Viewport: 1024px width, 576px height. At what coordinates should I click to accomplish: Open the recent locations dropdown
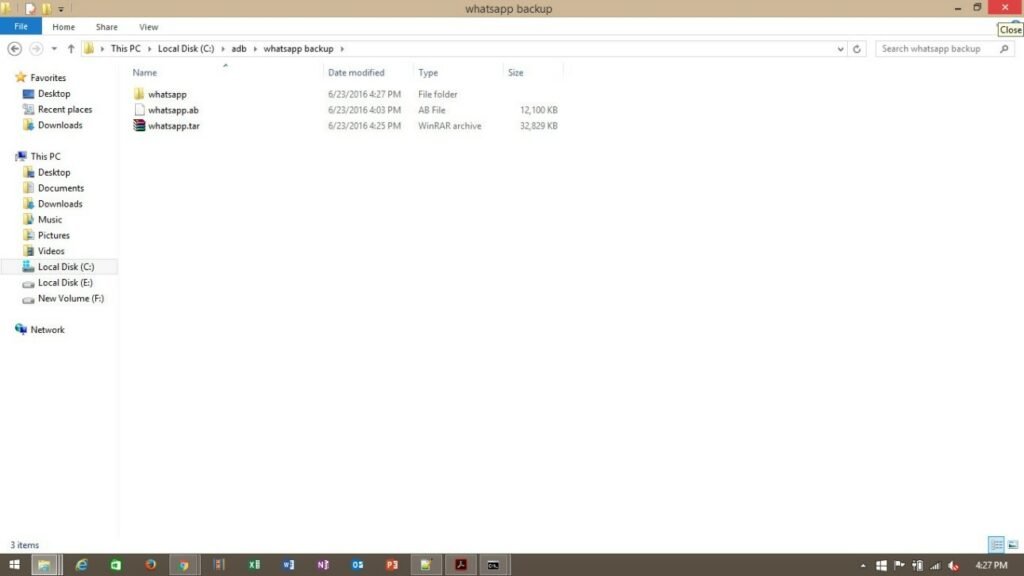pyautogui.click(x=54, y=48)
